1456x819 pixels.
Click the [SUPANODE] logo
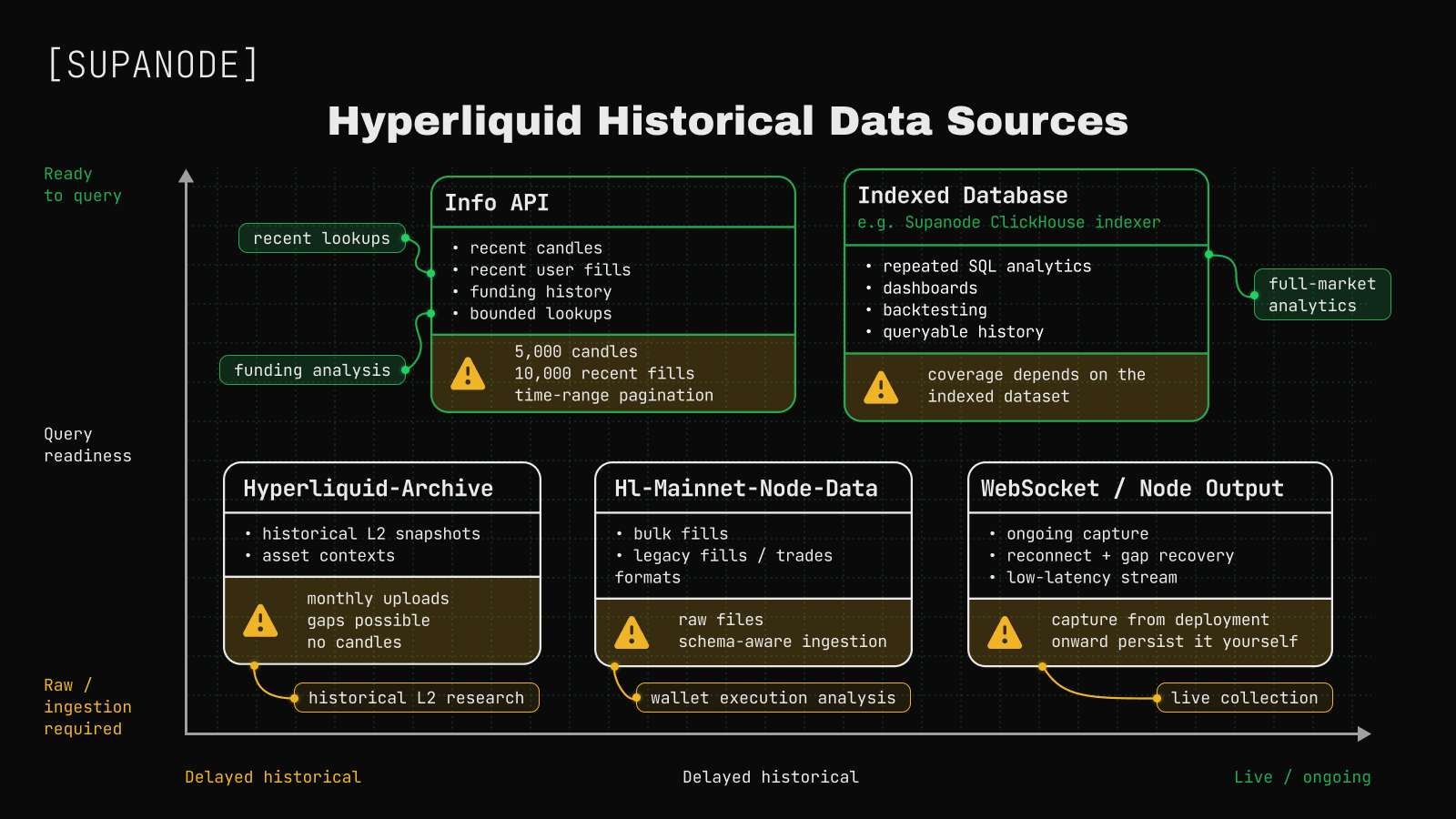click(x=153, y=65)
